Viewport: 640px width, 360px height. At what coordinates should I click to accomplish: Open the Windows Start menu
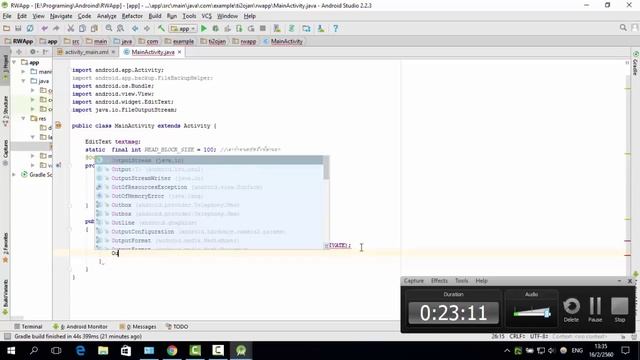point(11,351)
